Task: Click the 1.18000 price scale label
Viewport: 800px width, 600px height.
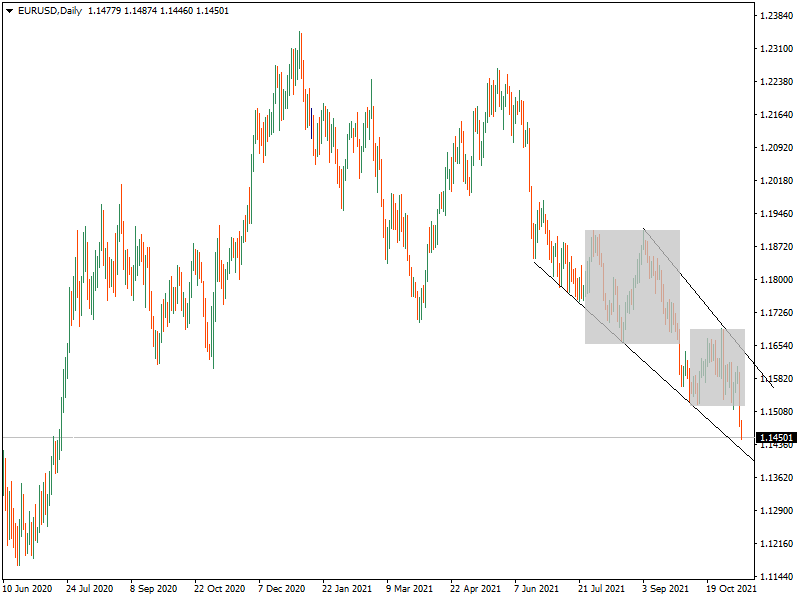Action: (x=777, y=280)
